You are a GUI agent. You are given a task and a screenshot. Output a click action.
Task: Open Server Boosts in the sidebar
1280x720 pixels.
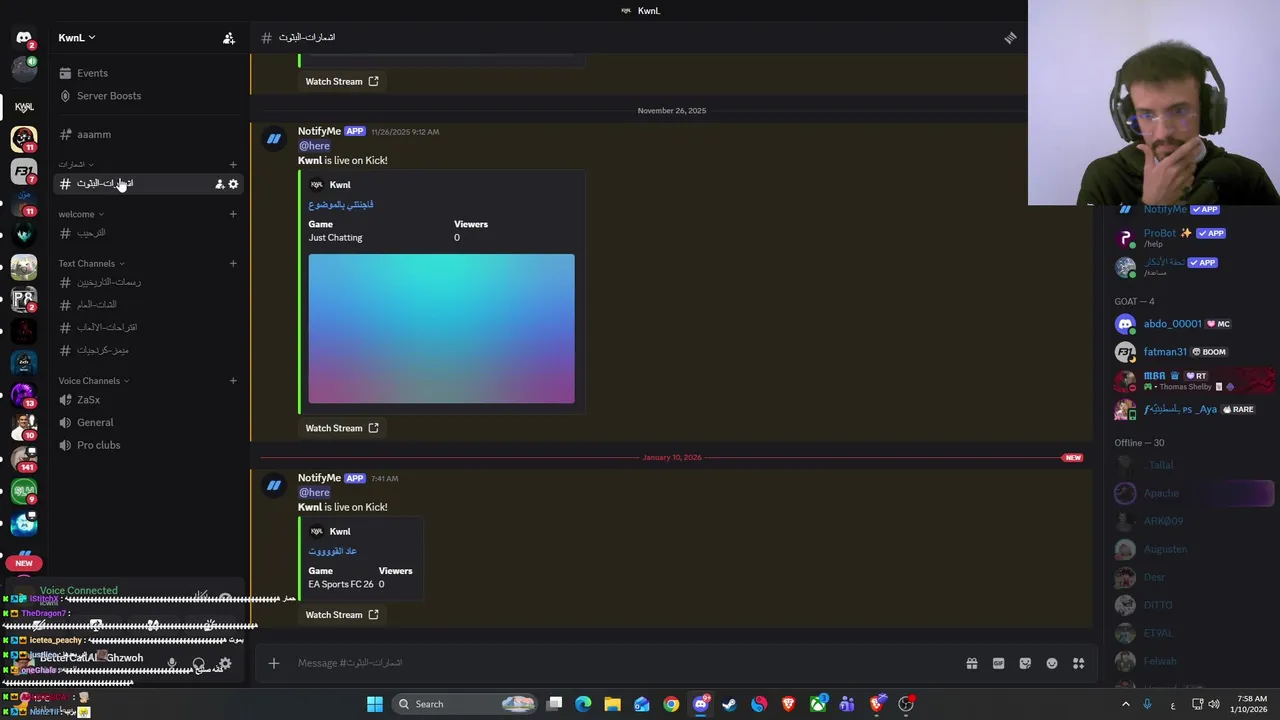coord(109,96)
